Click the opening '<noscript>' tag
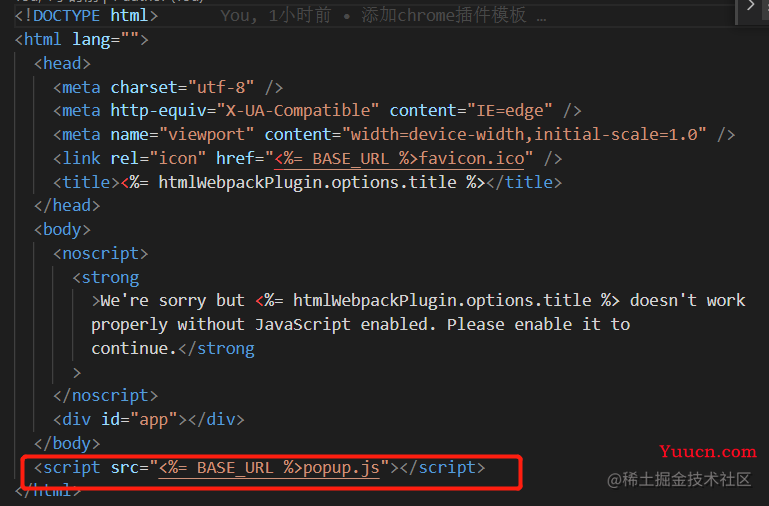This screenshot has height=506, width=769. (101, 253)
